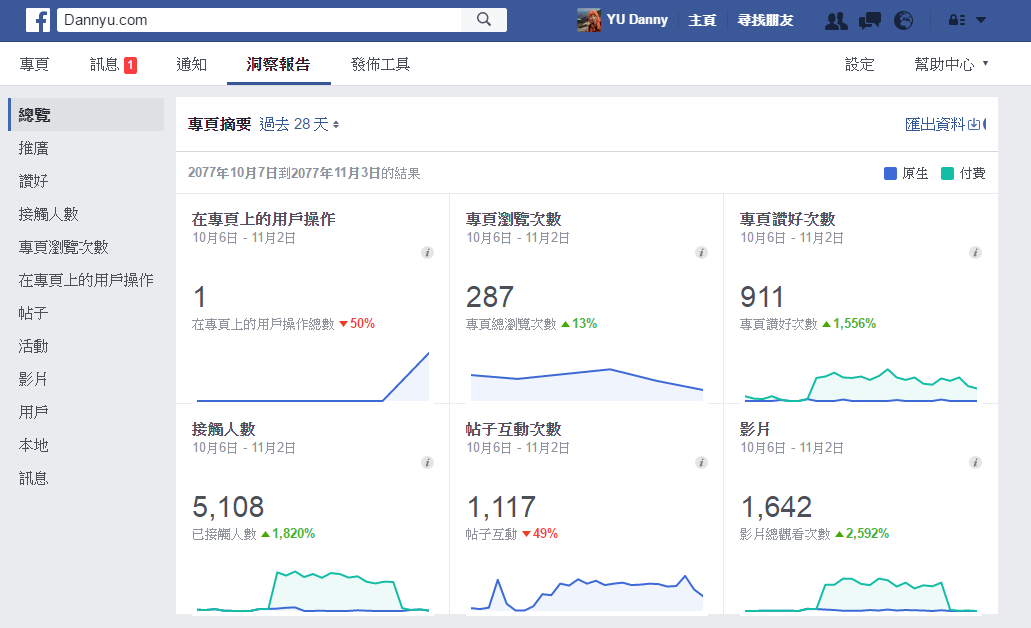This screenshot has height=628, width=1031.
Task: Info icon for 在專頁上的用戶操作 card
Action: click(427, 253)
